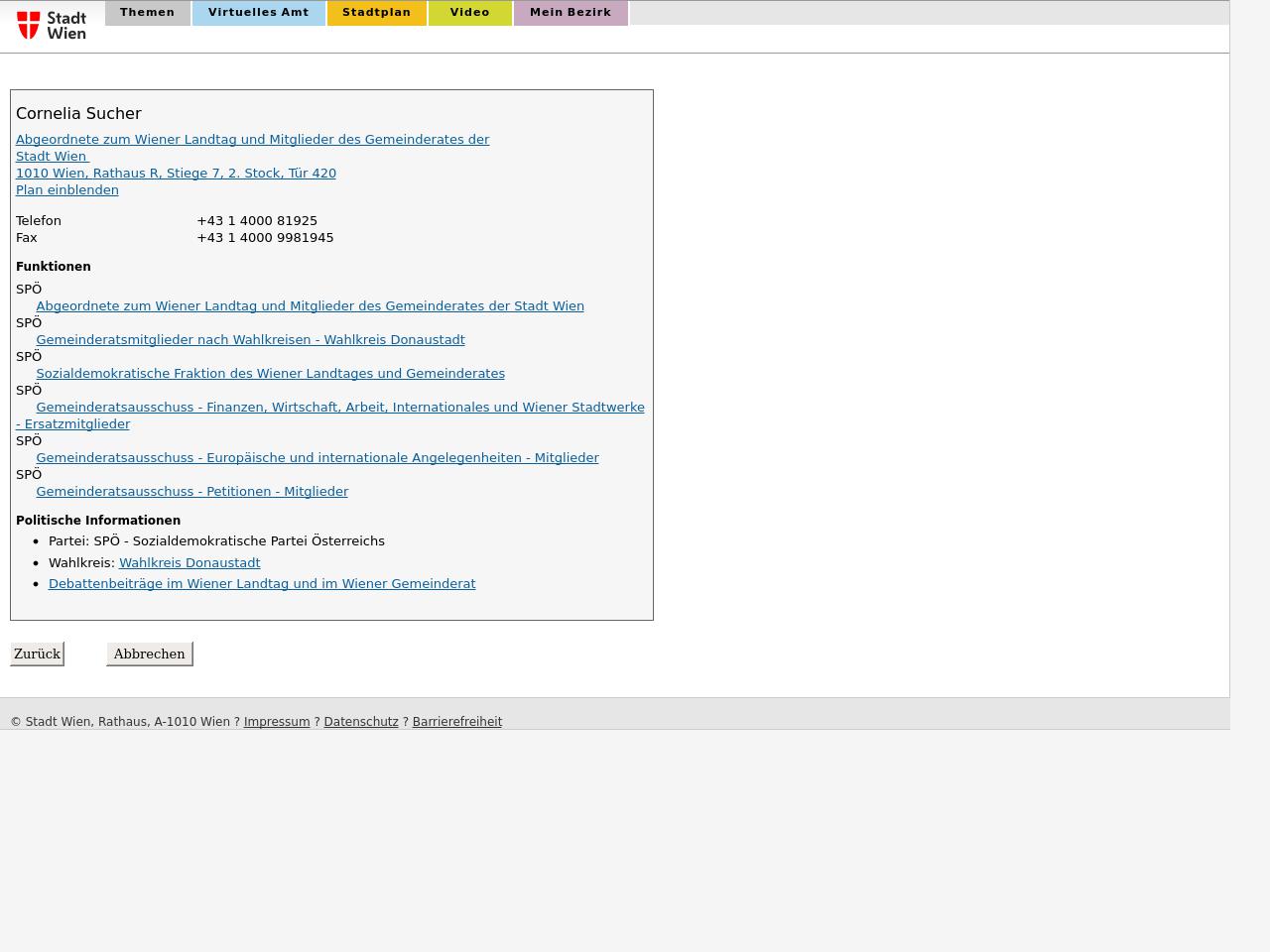The height and width of the screenshot is (952, 1270).
Task: Click the Fax label
Action: point(27,238)
